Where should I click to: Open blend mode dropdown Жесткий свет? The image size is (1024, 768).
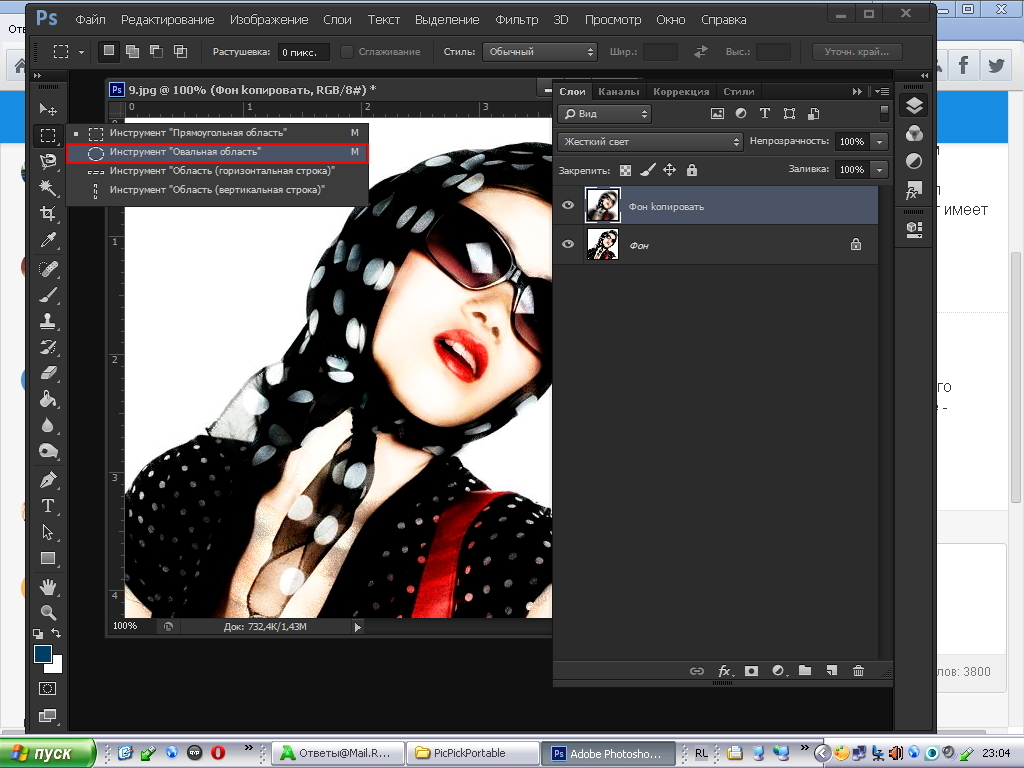(650, 142)
